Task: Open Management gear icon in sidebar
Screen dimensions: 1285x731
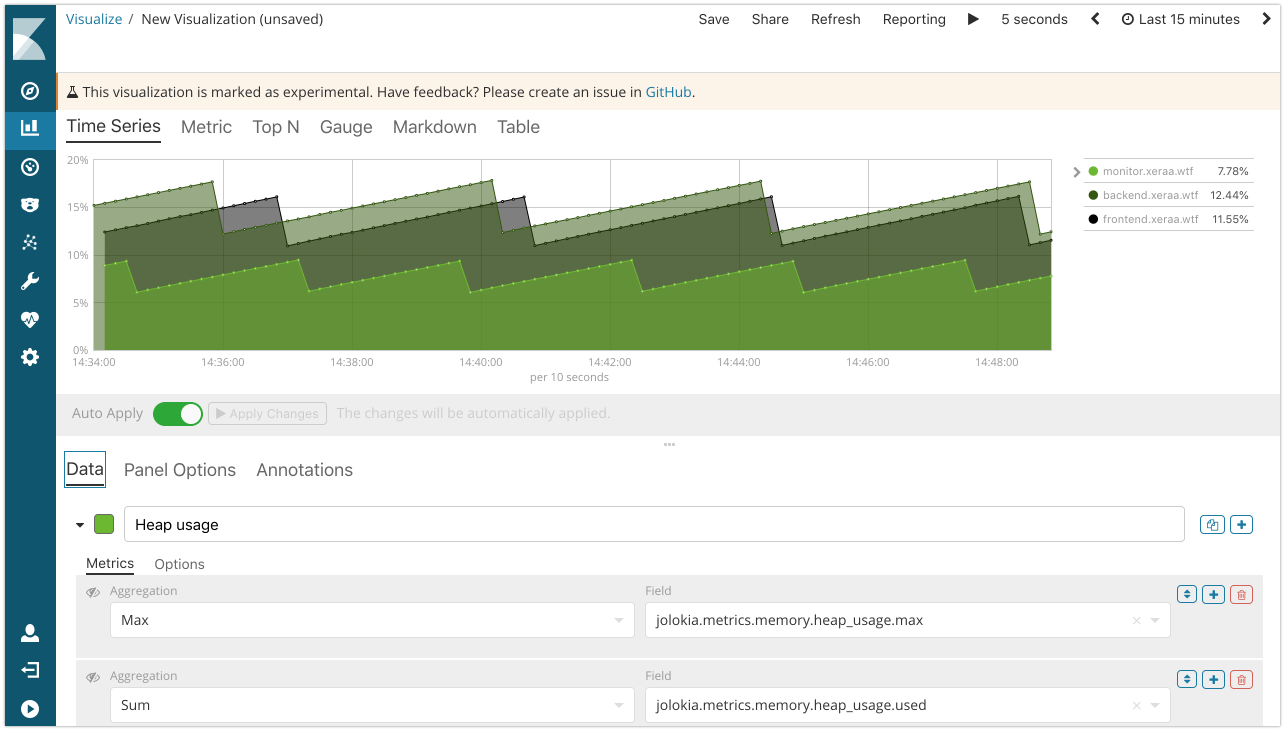Action: [x=30, y=357]
